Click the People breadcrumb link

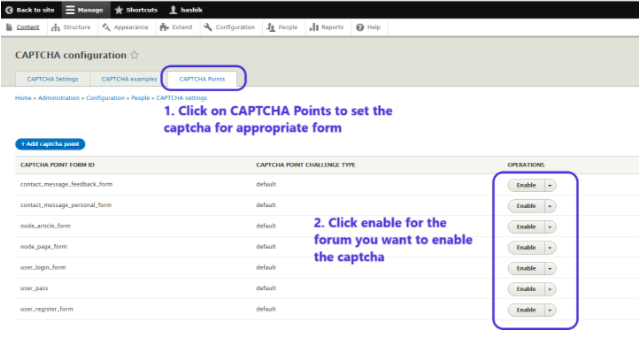coord(140,98)
